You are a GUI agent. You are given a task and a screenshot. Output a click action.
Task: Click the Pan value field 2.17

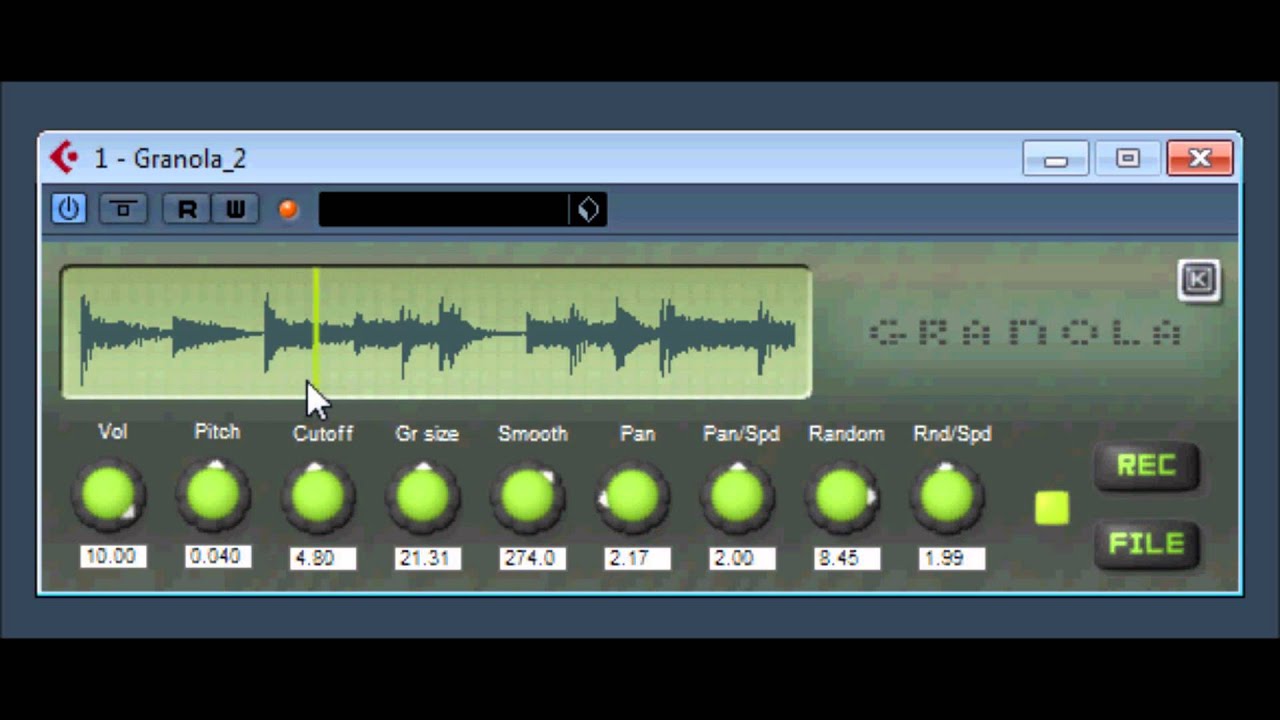coord(637,558)
